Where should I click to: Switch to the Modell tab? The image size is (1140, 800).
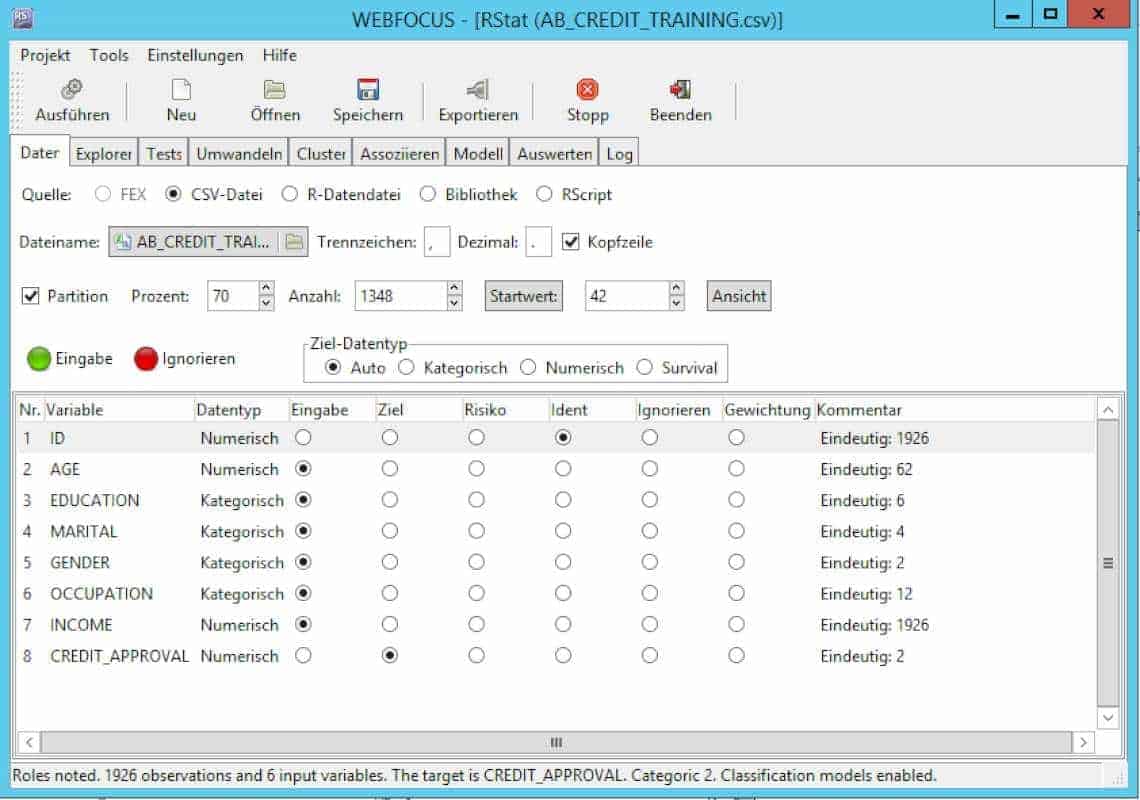pyautogui.click(x=478, y=154)
